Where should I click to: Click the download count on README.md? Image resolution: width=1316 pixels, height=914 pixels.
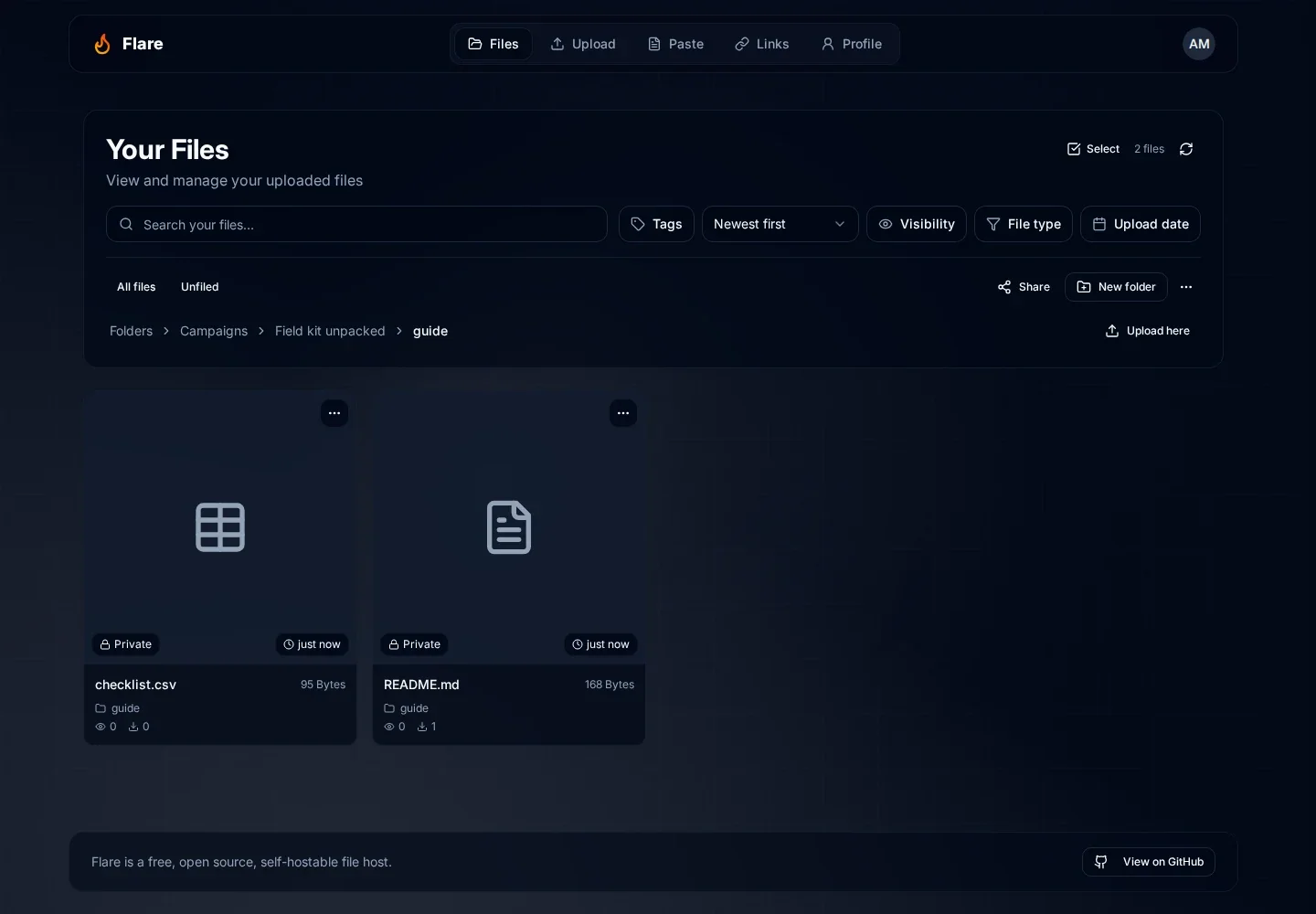pyautogui.click(x=427, y=727)
